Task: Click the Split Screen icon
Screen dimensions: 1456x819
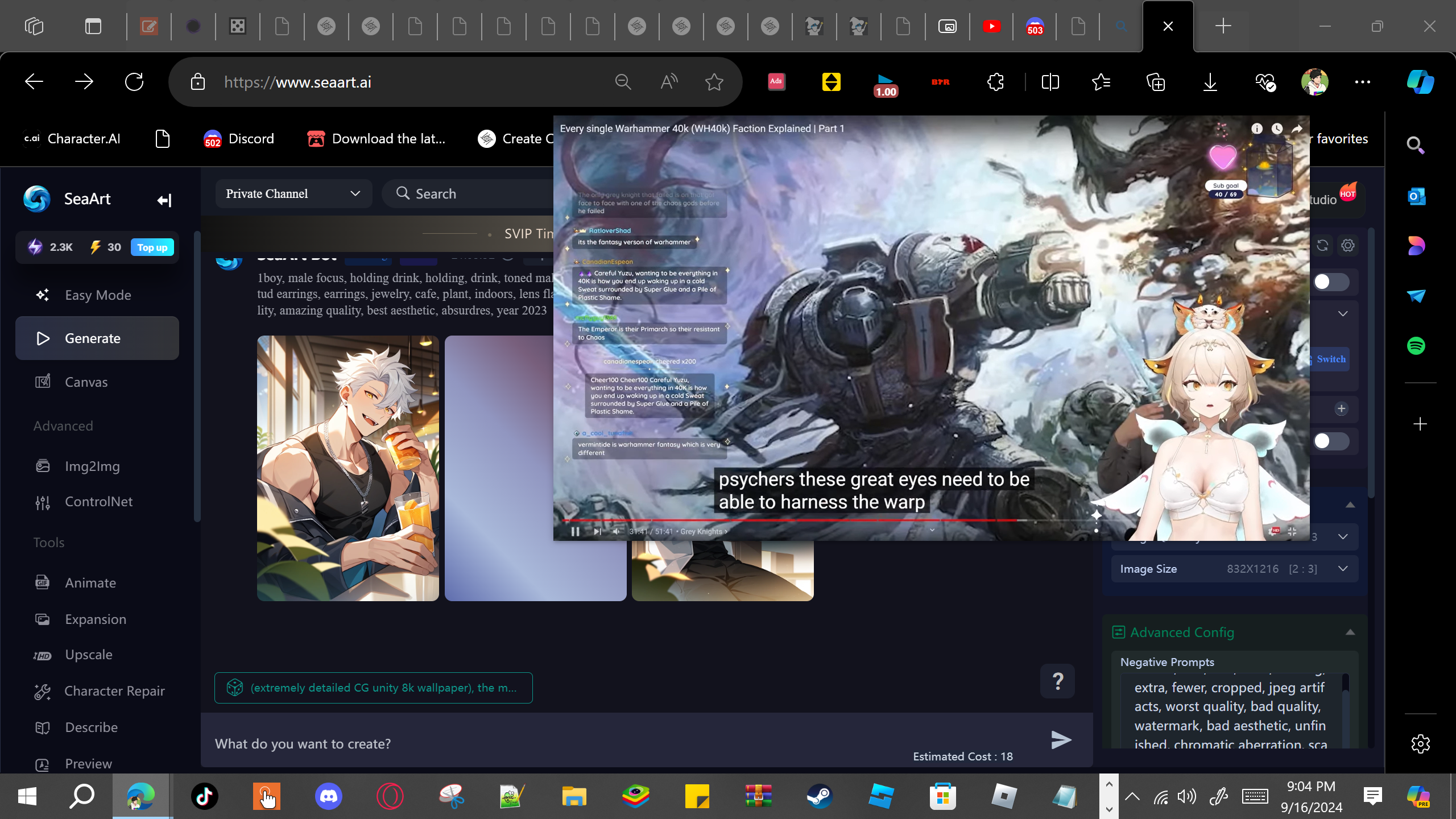Action: point(1050,82)
